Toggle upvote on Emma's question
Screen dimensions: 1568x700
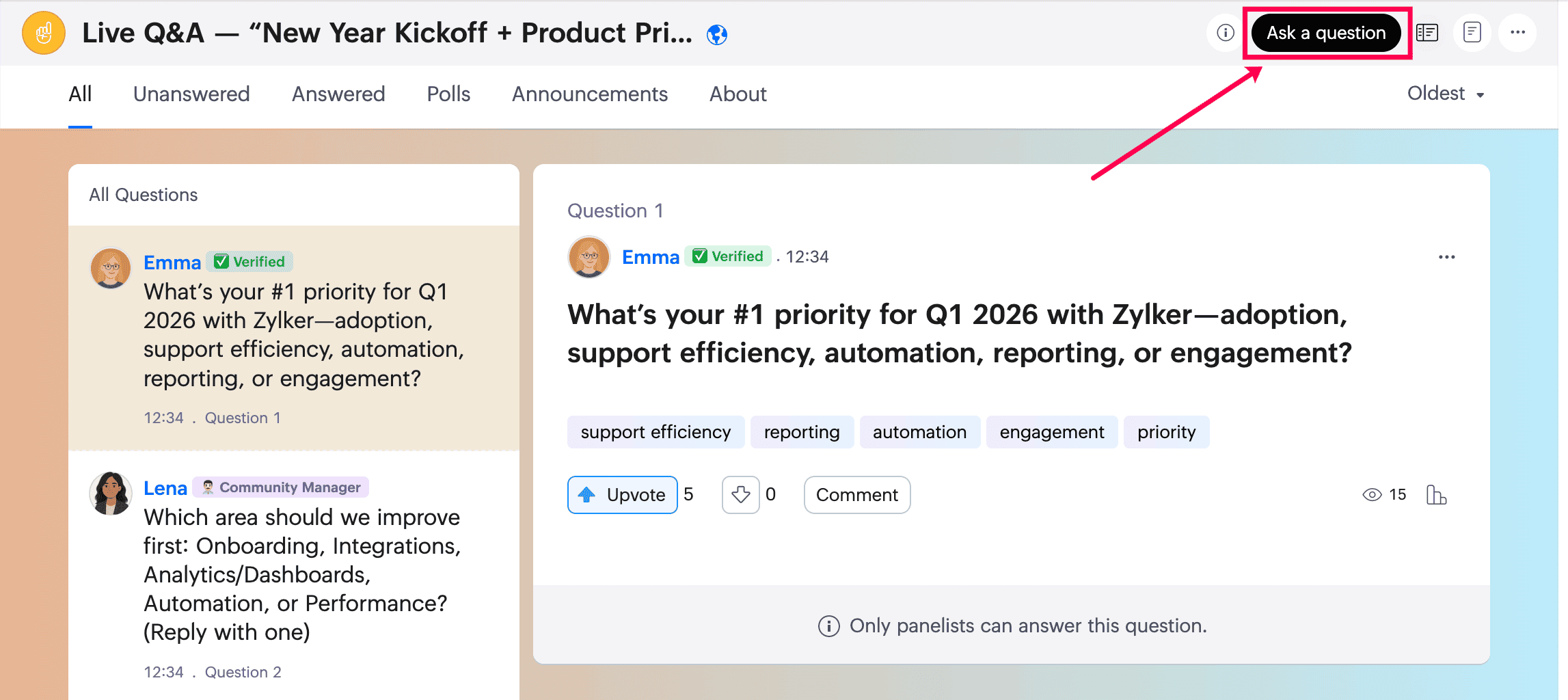(622, 495)
